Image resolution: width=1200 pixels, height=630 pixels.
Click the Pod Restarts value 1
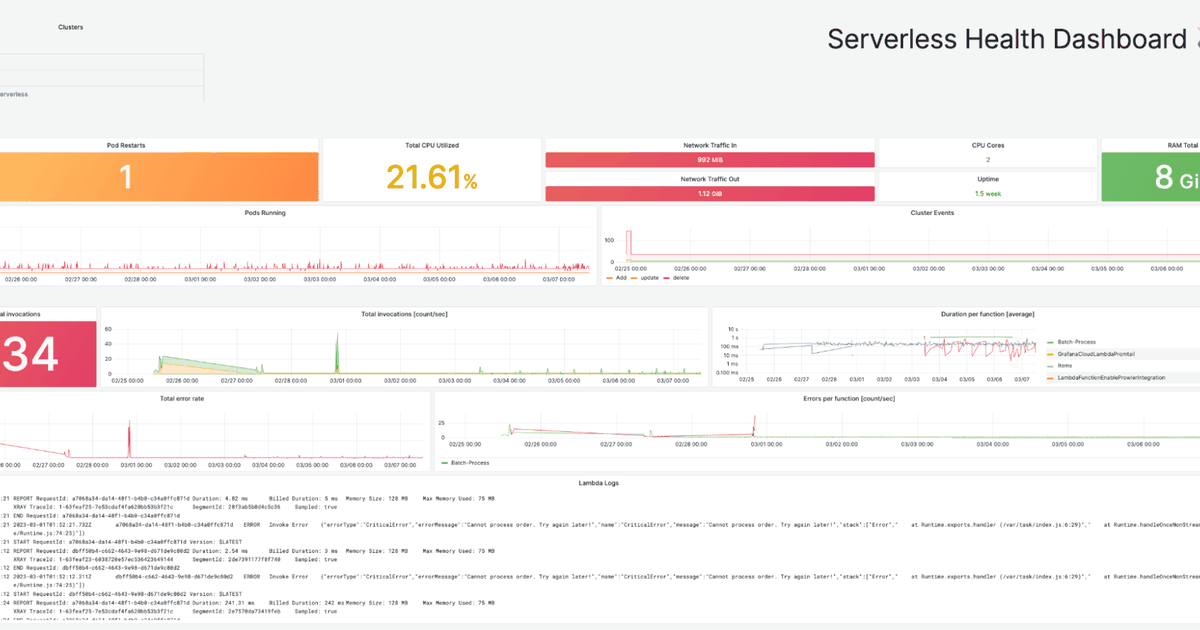point(126,178)
